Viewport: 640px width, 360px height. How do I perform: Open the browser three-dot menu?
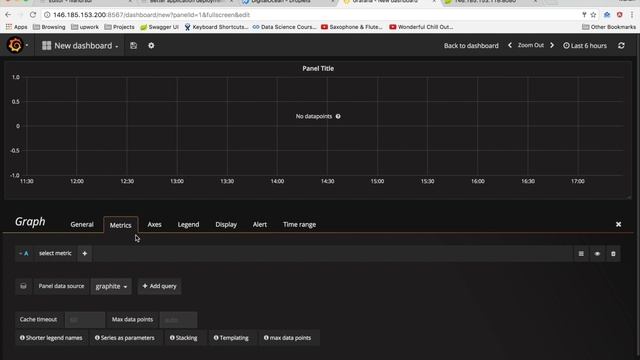(632, 15)
